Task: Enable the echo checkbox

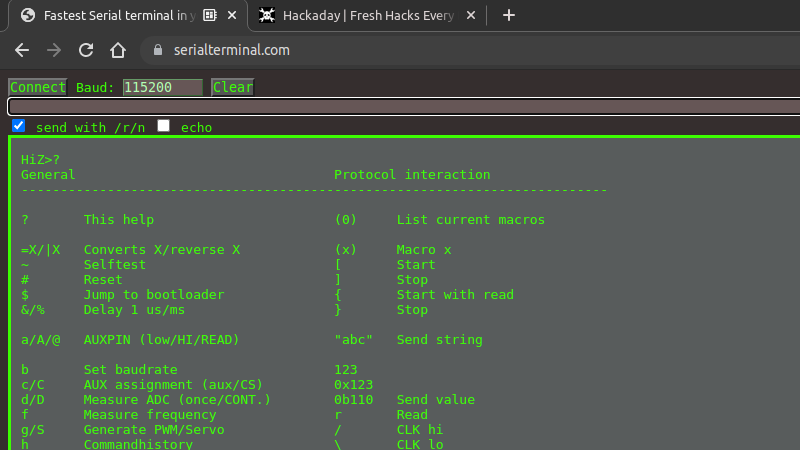Action: click(163, 126)
